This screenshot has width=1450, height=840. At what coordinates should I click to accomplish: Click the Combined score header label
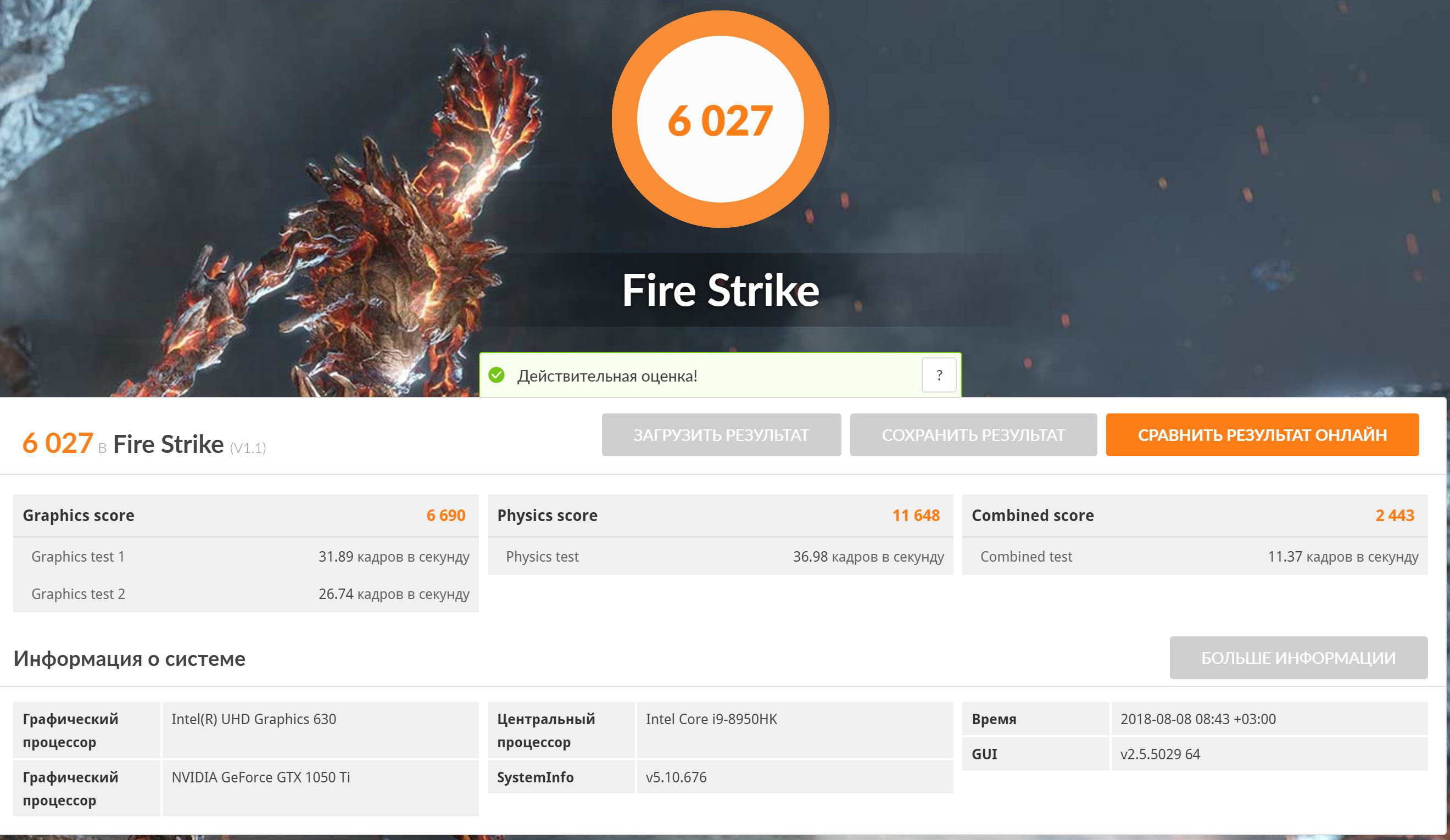pos(1033,516)
